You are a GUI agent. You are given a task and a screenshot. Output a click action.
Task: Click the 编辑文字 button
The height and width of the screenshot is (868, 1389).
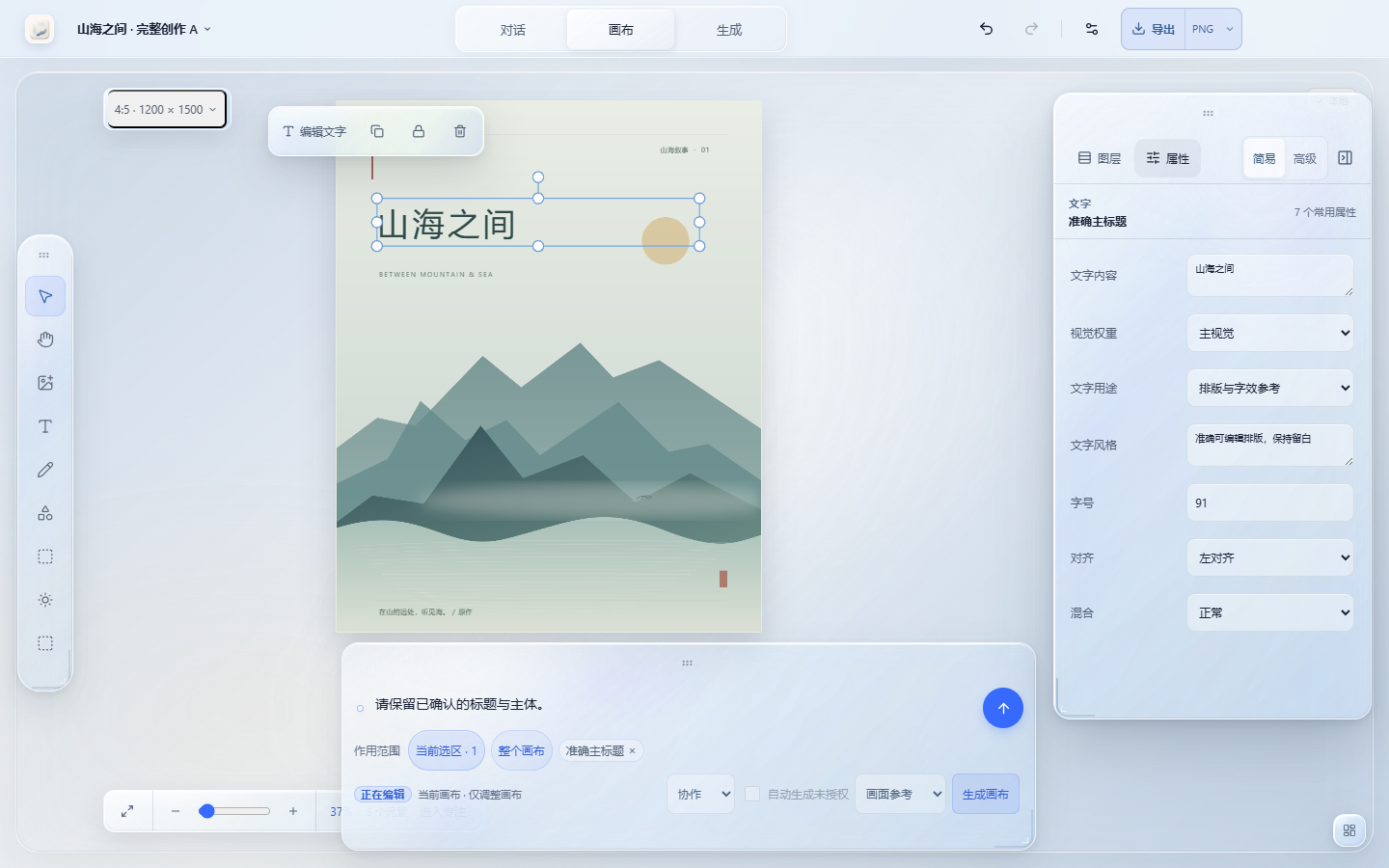click(x=314, y=131)
